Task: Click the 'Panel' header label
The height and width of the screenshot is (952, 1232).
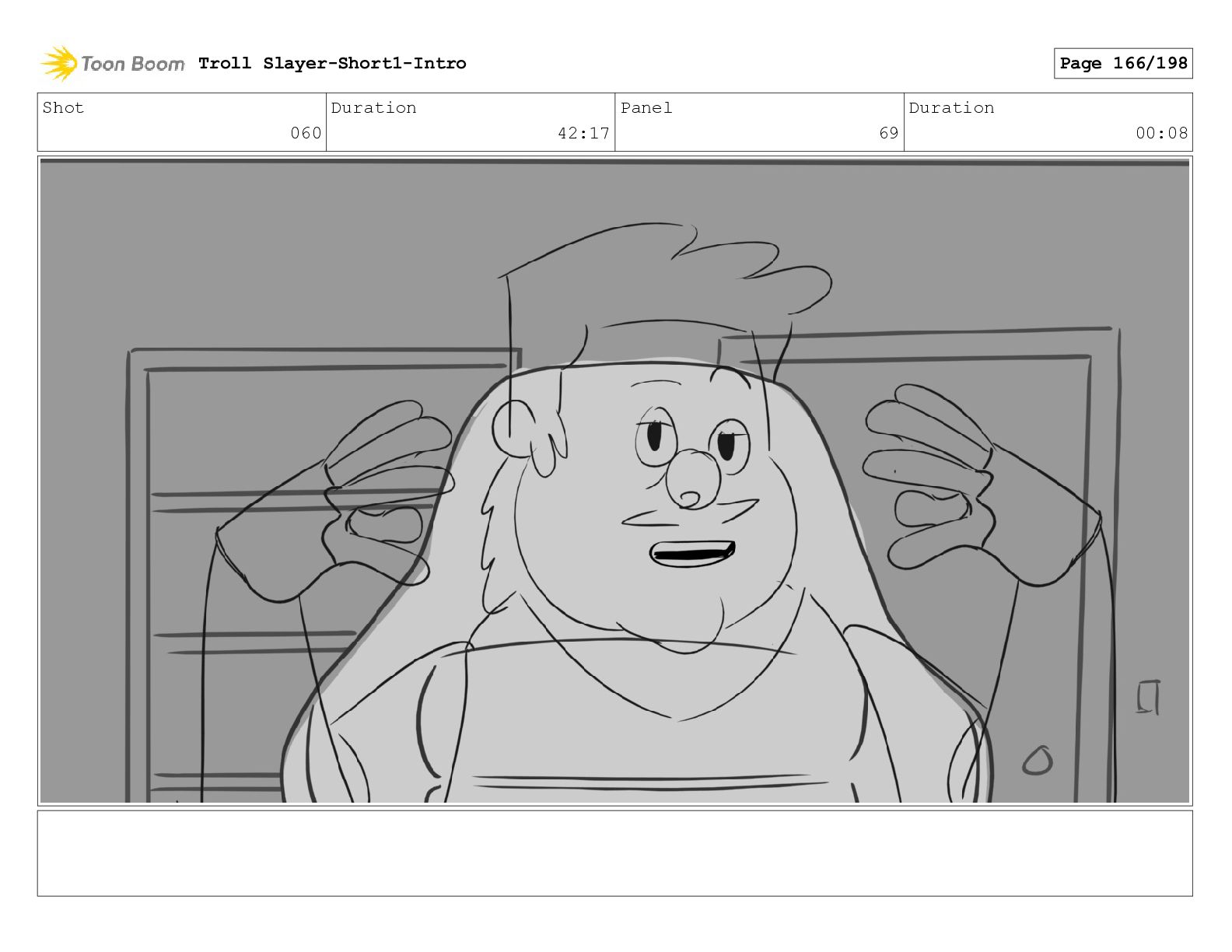Action: pos(646,107)
